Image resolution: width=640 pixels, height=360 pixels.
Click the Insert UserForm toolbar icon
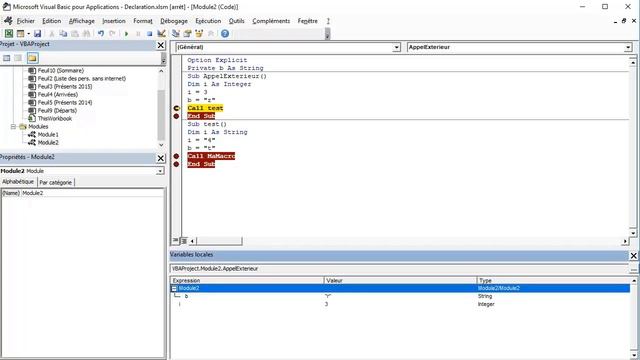tap(20, 33)
